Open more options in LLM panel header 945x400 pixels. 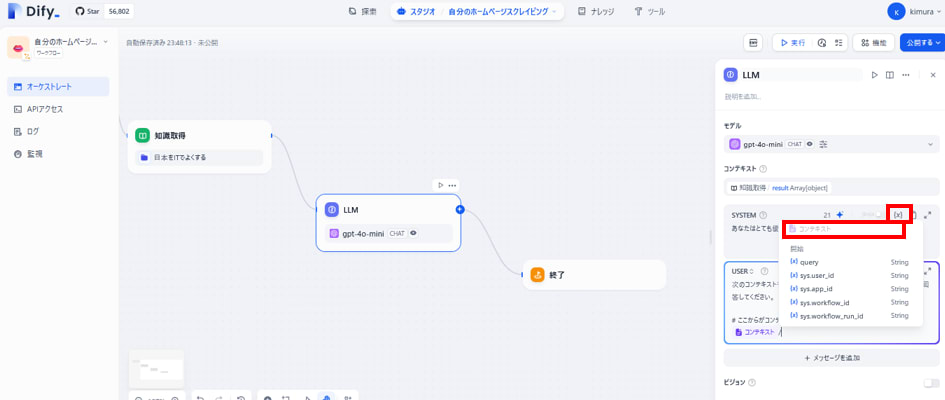(x=905, y=75)
